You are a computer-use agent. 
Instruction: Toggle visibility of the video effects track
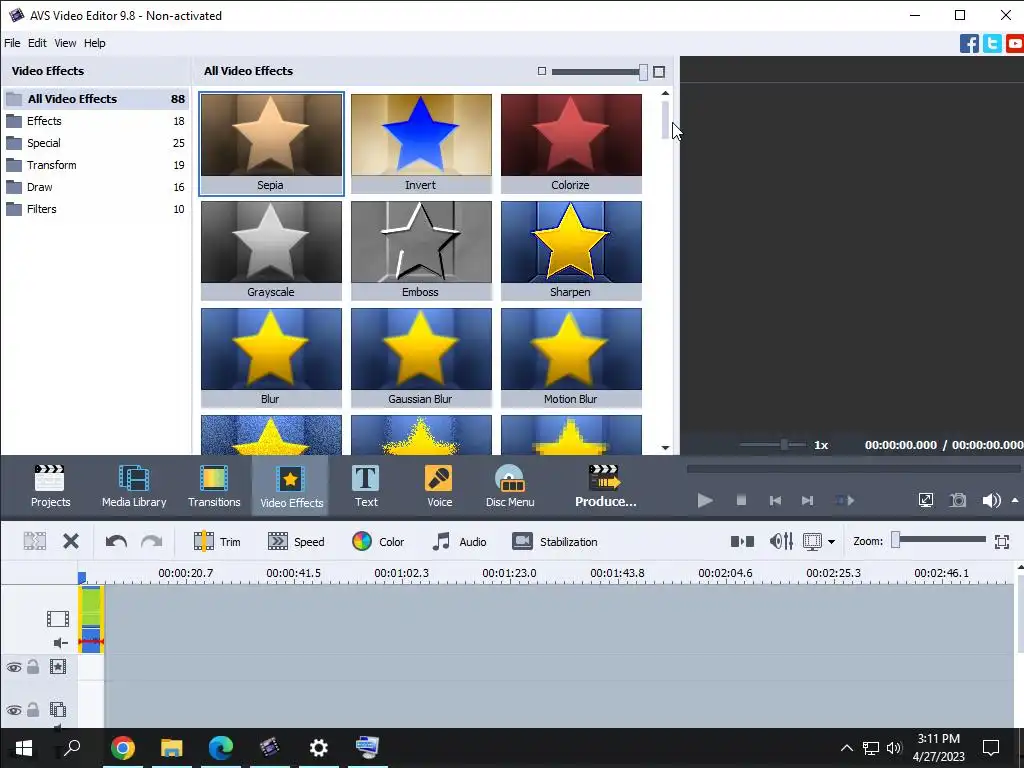14,667
